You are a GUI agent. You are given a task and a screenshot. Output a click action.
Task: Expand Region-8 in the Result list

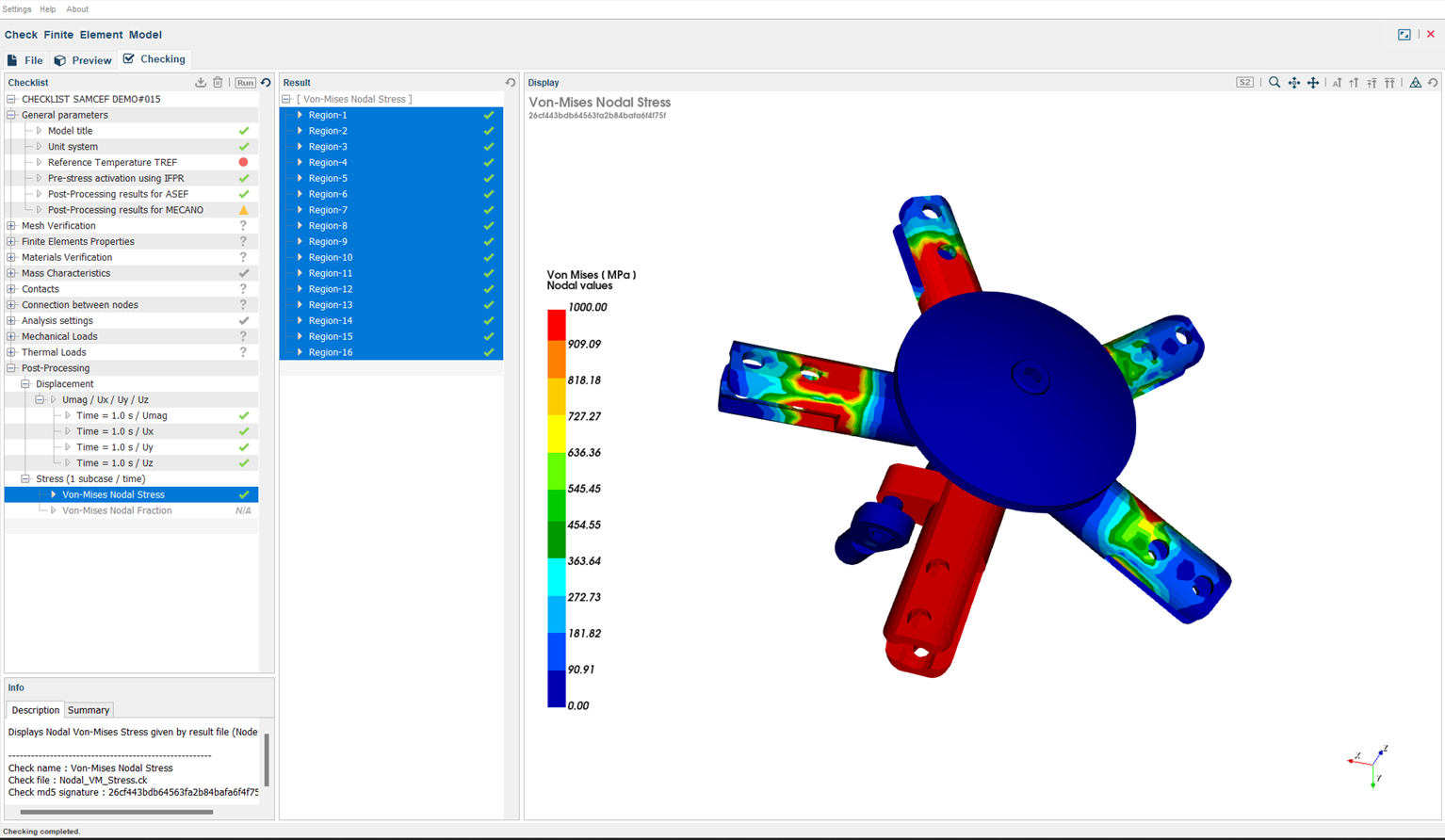coord(300,226)
